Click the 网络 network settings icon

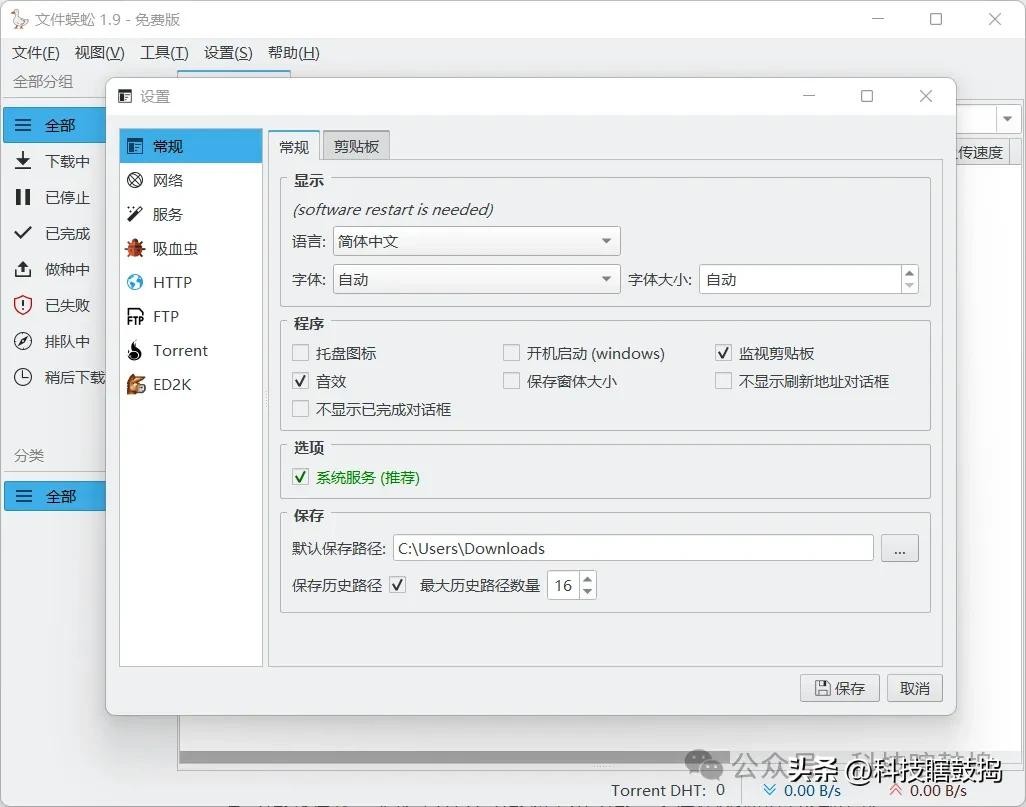pyautogui.click(x=135, y=180)
